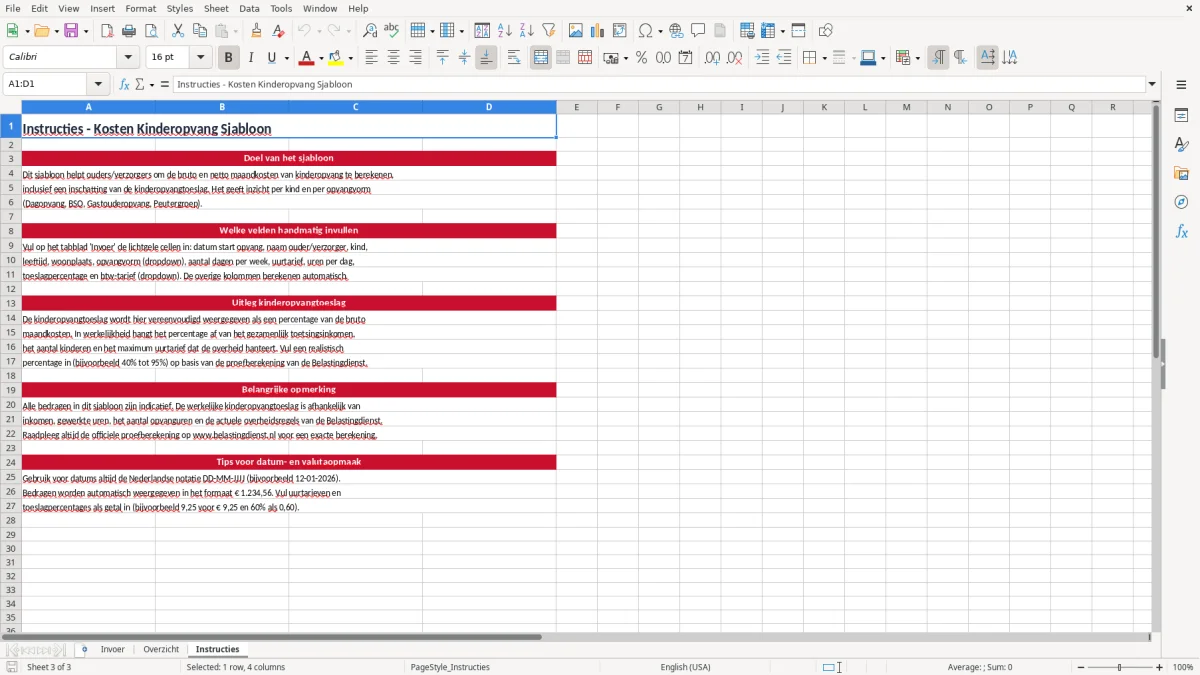This screenshot has width=1200, height=675.
Task: Open the Sidebar Styles panel
Action: pos(1181,144)
